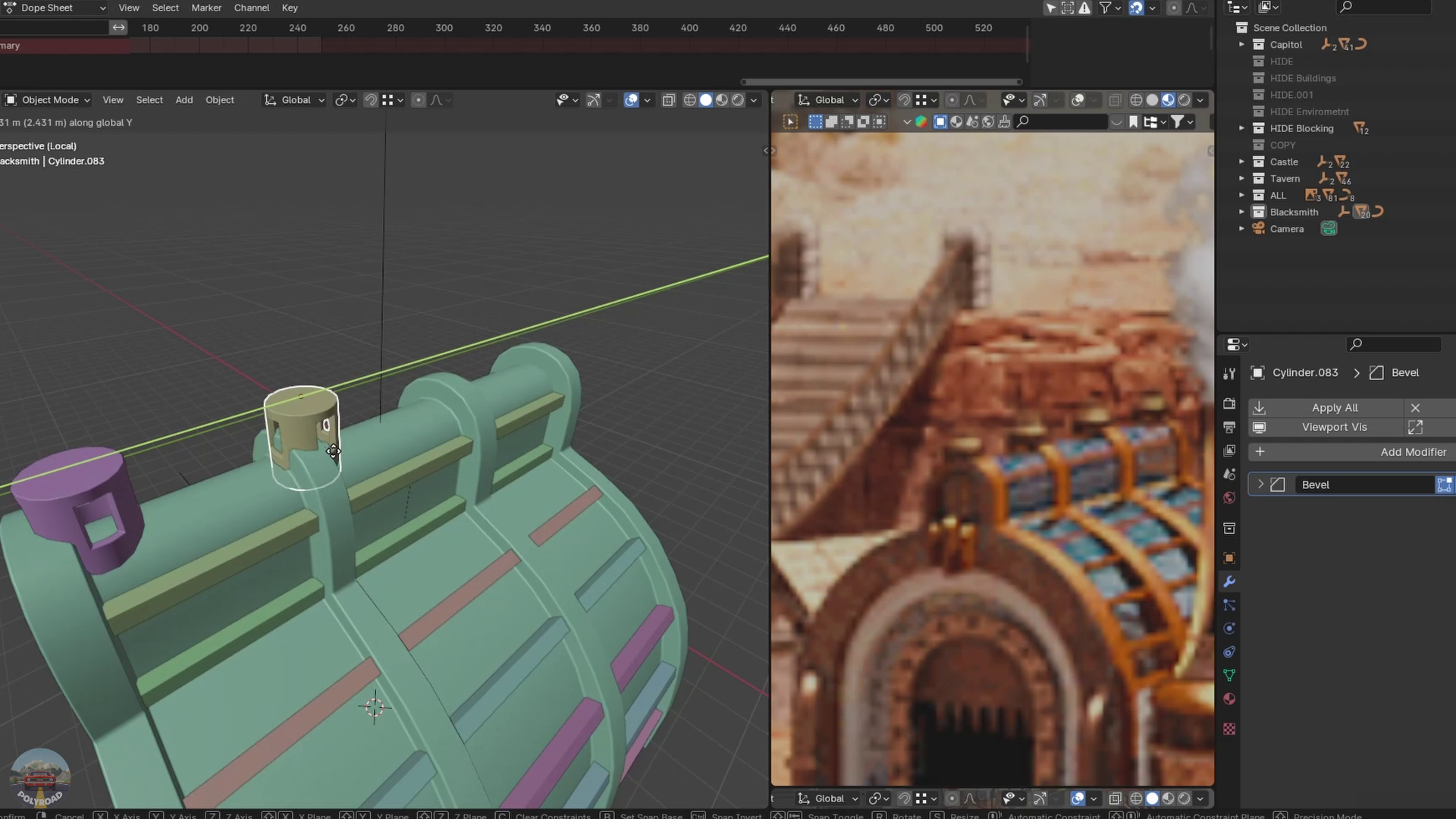
Task: Toggle Bevel modifier edit mode display
Action: pos(1444,485)
